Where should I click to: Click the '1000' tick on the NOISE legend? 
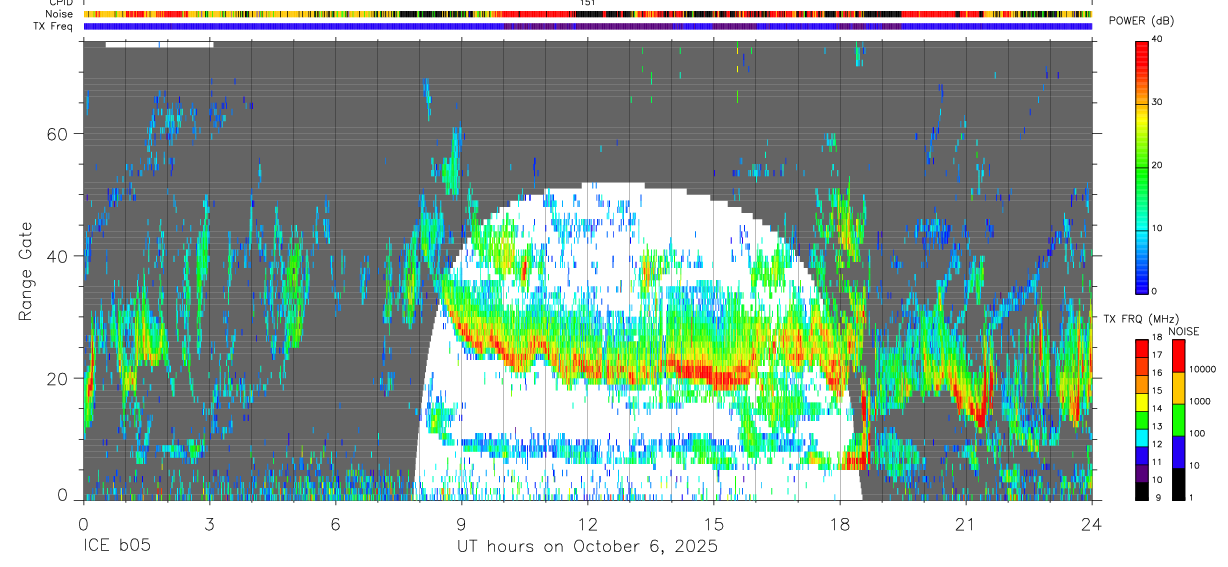1200,401
